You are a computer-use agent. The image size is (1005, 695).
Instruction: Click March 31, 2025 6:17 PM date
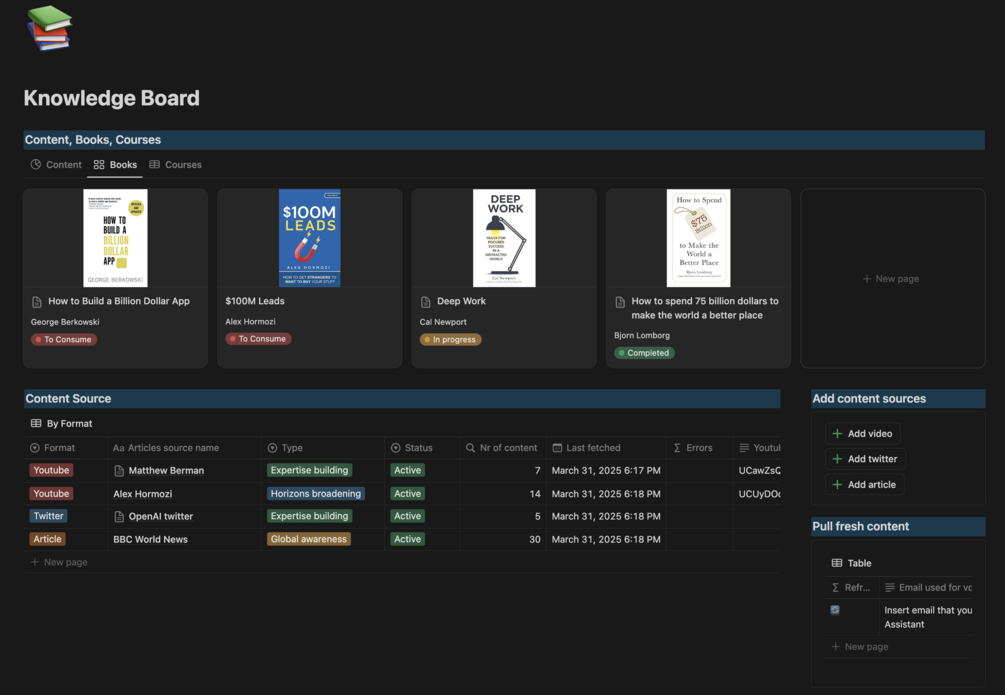tap(606, 471)
